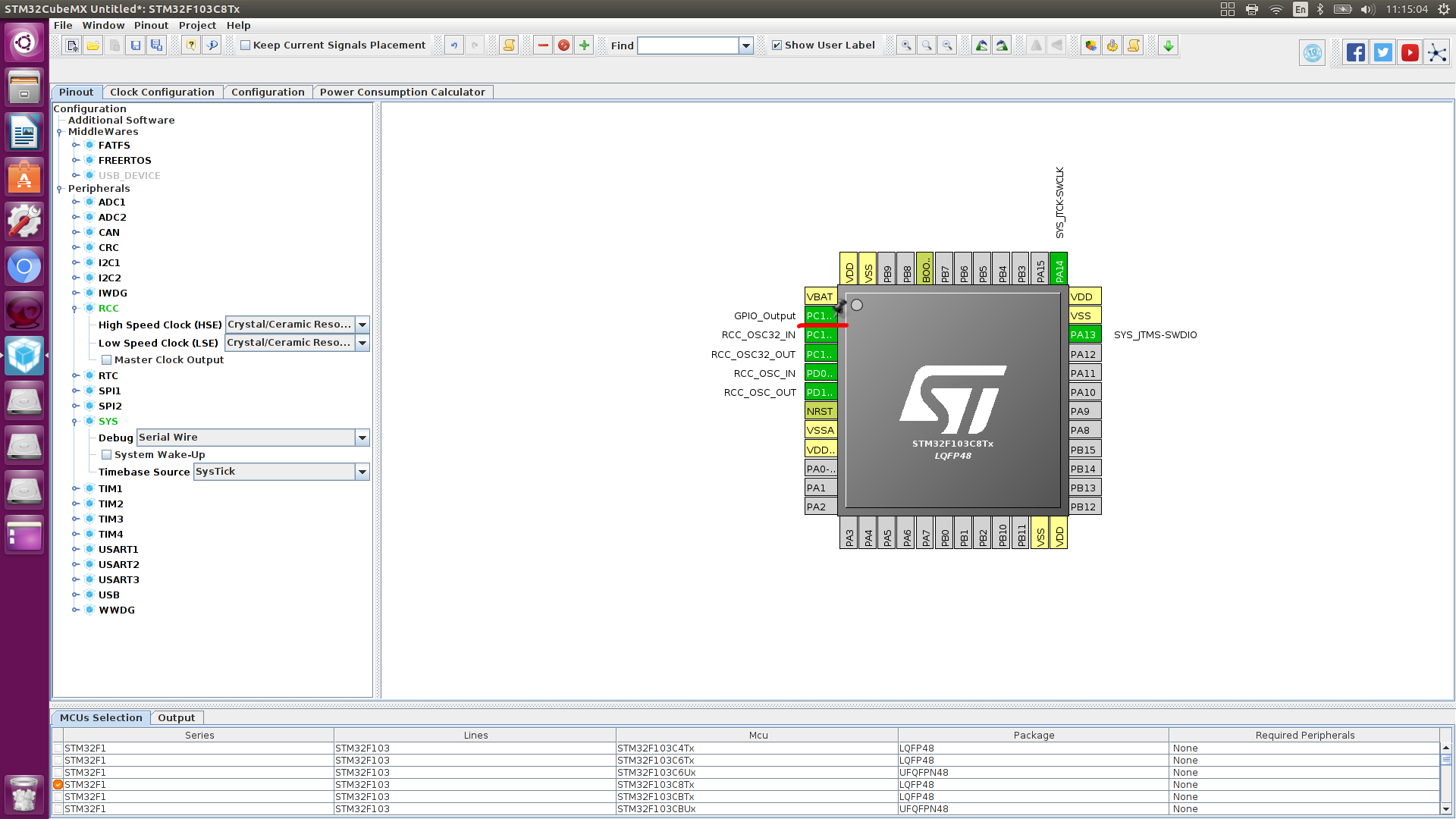Click the Help question mark icon
Image resolution: width=1456 pixels, height=819 pixels.
pyautogui.click(x=190, y=45)
